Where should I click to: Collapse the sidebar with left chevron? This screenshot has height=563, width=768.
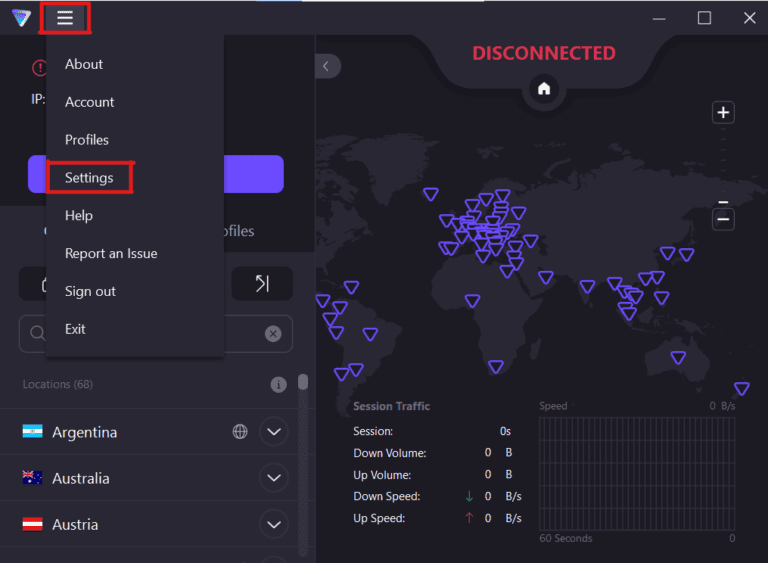[327, 66]
